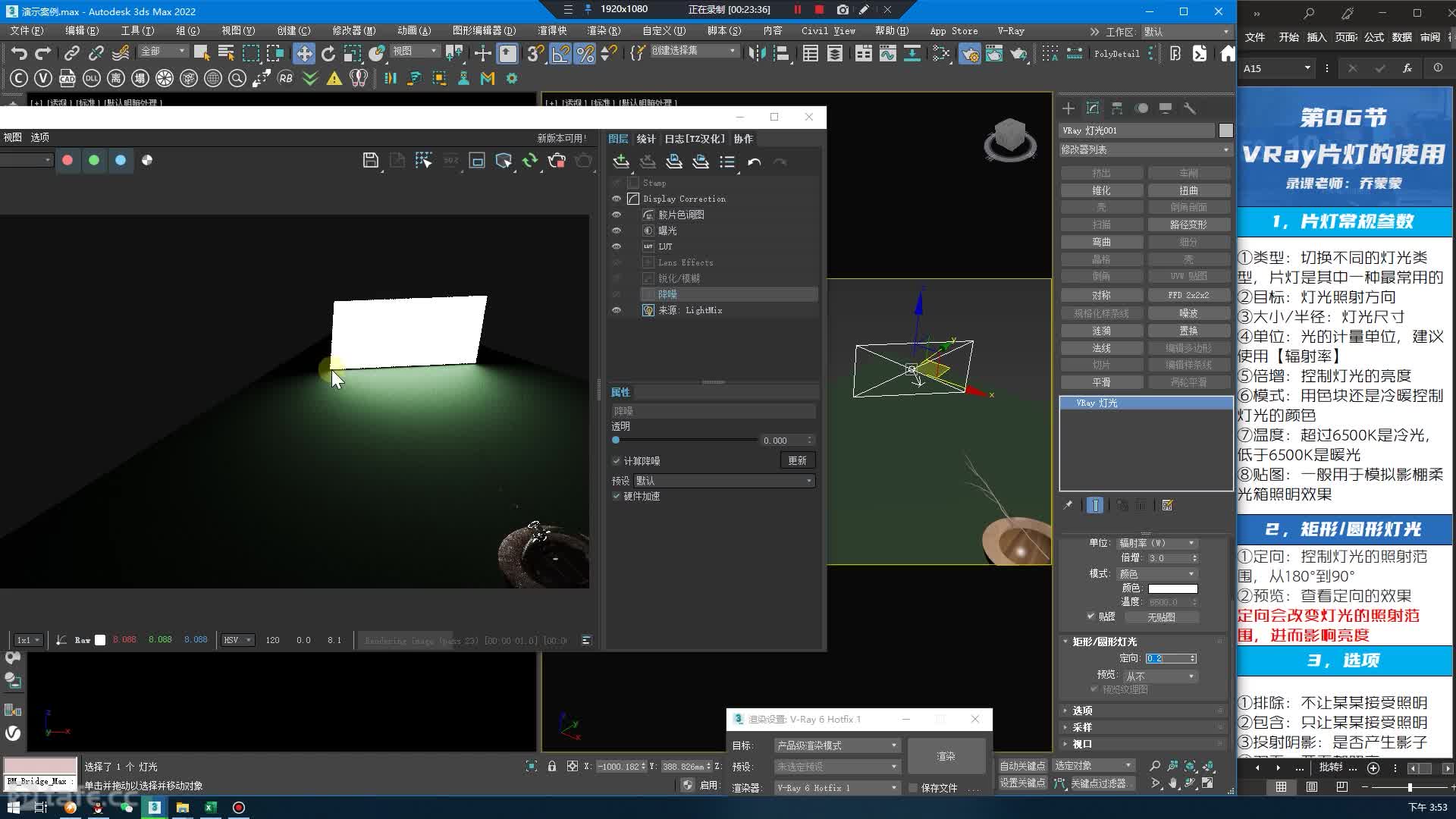This screenshot has width=1456, height=819.
Task: Click the FFD 2x2x2 modifier button
Action: tap(1188, 295)
